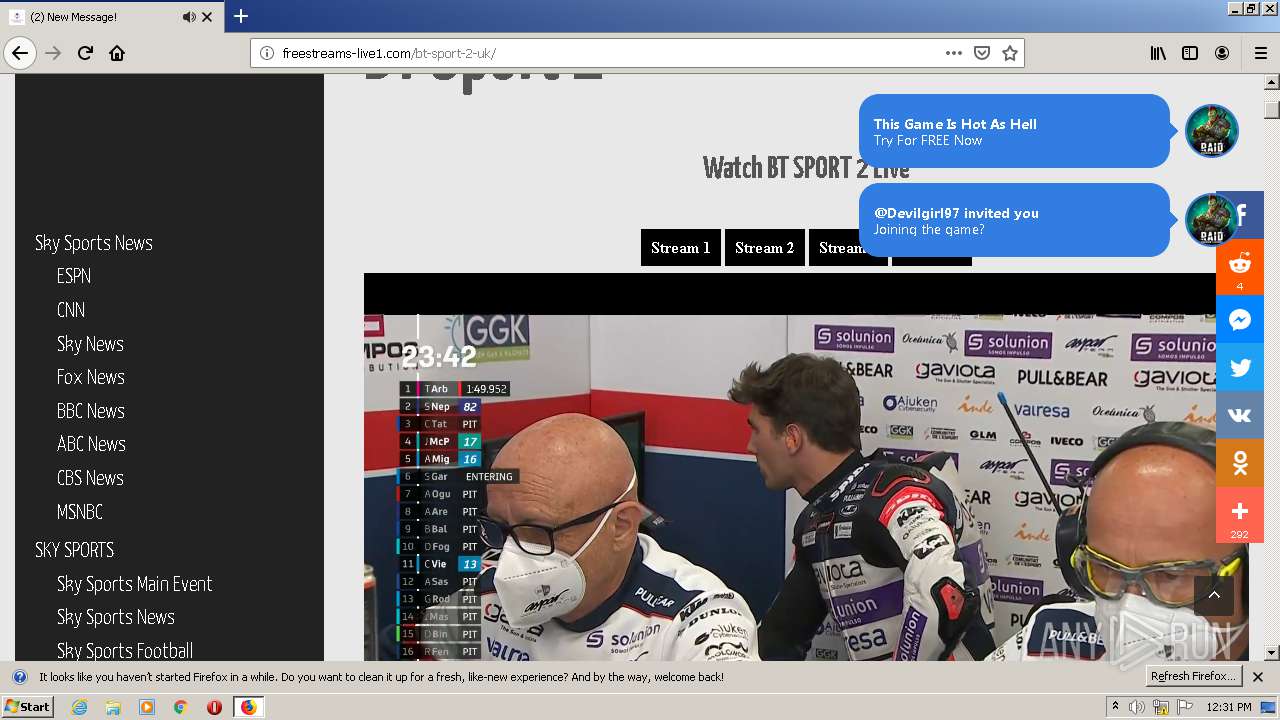The height and width of the screenshot is (720, 1280).
Task: Click the 12:31 PM taskbar clock
Action: pyautogui.click(x=1228, y=707)
